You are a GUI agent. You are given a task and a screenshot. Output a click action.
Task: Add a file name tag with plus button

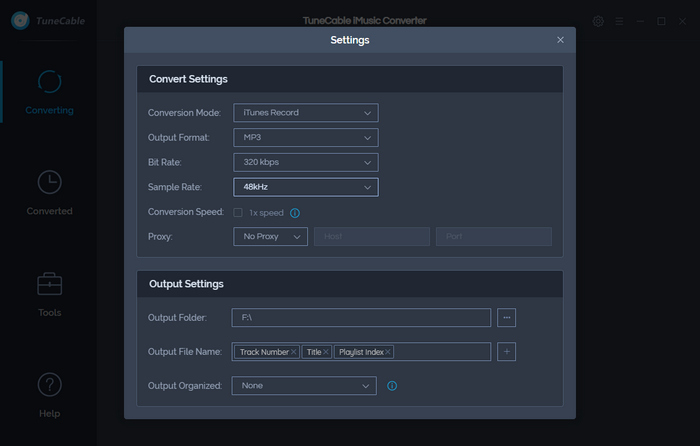click(x=507, y=352)
